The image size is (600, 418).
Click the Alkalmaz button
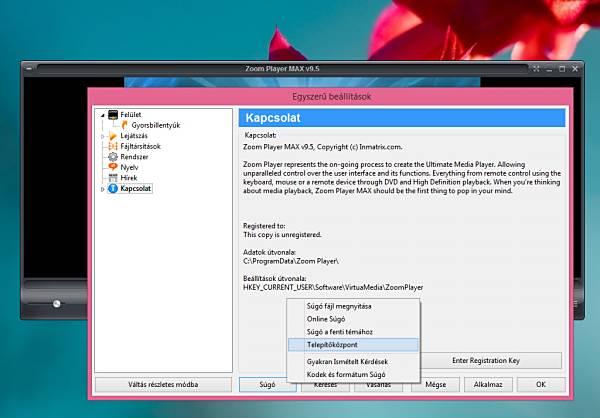pos(488,384)
